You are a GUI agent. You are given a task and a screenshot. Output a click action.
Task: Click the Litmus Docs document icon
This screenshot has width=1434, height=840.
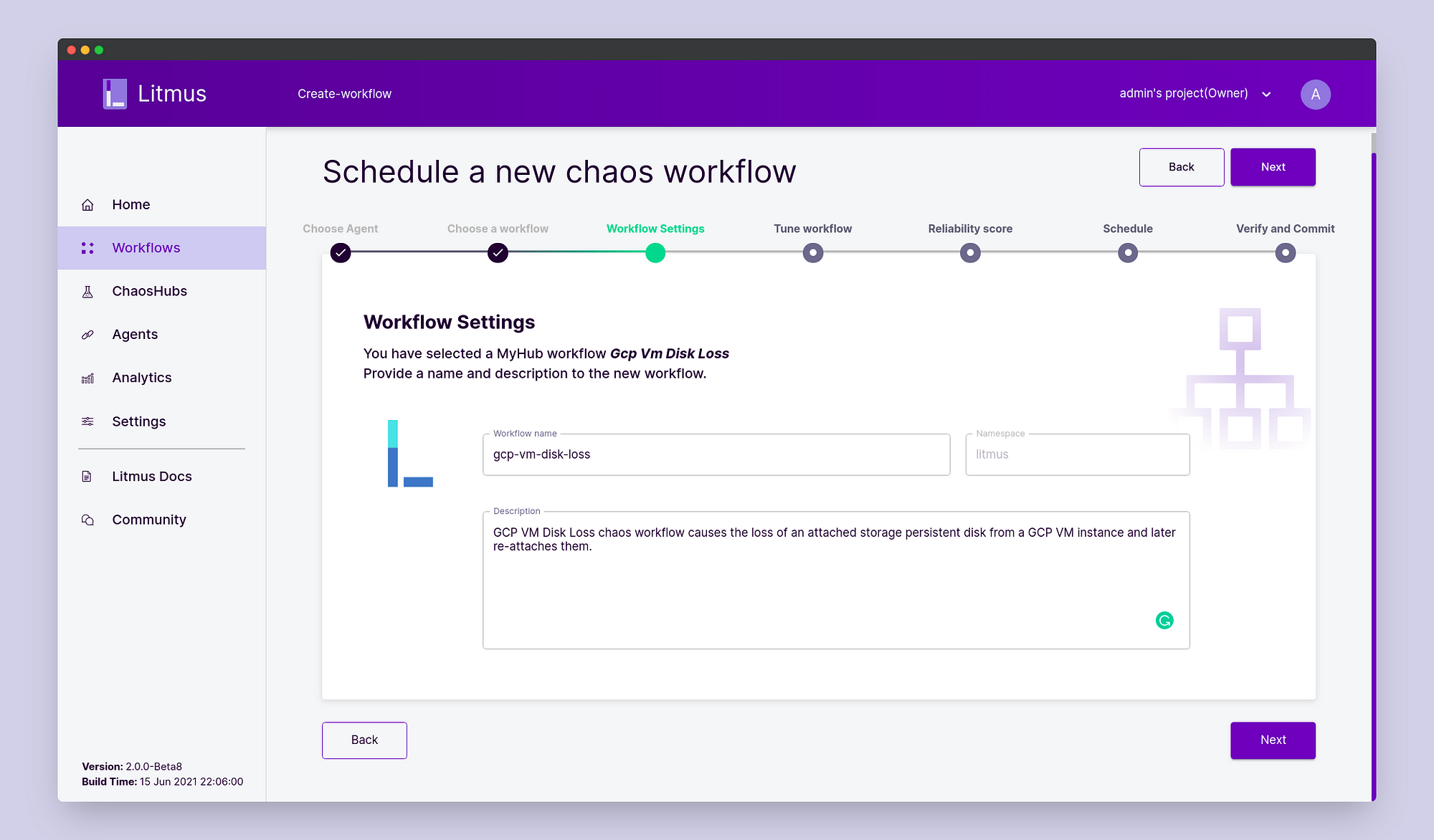[87, 477]
